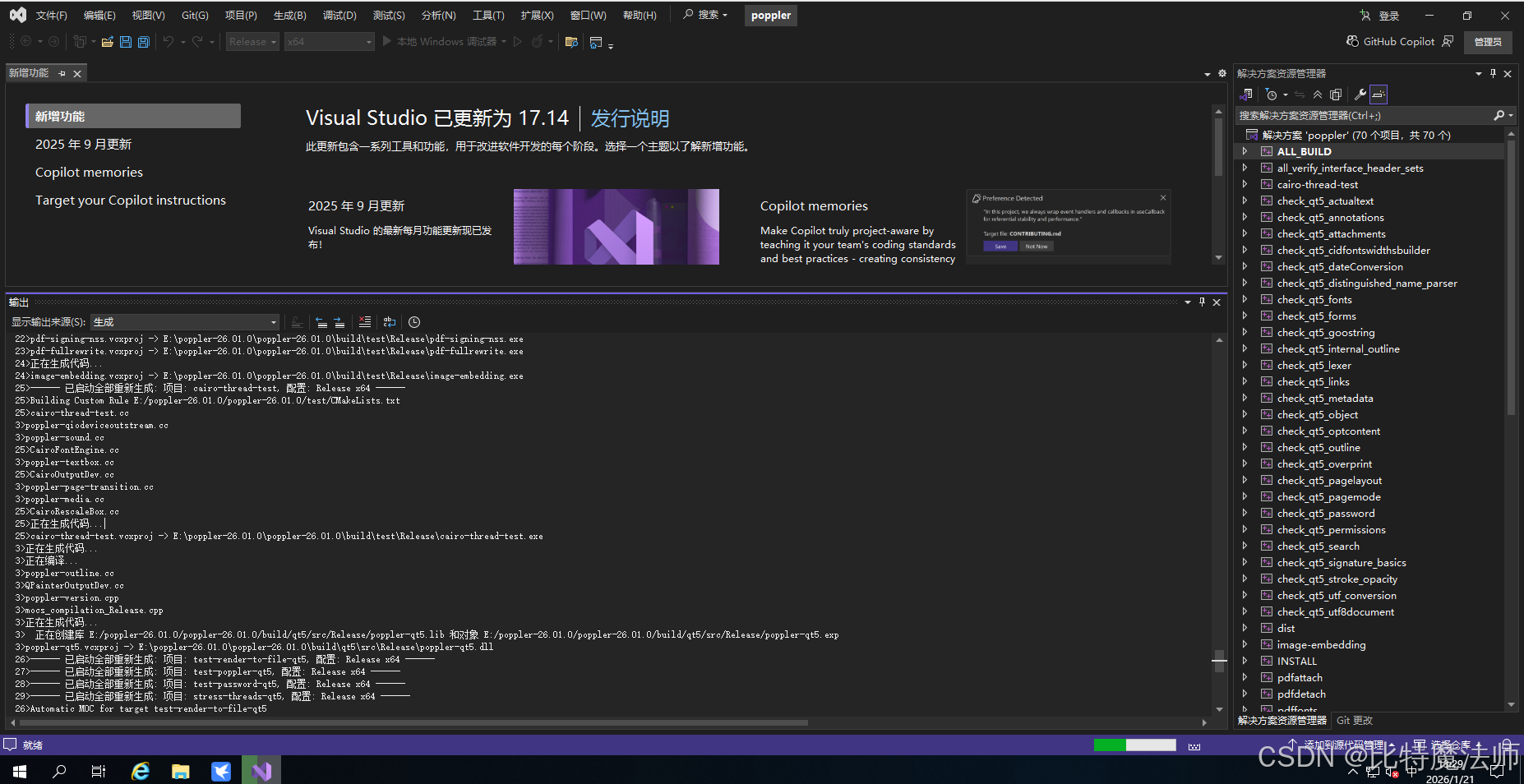Select the Copilot memories topic in sidebar
Screen dimensions: 1524x784
point(89,172)
